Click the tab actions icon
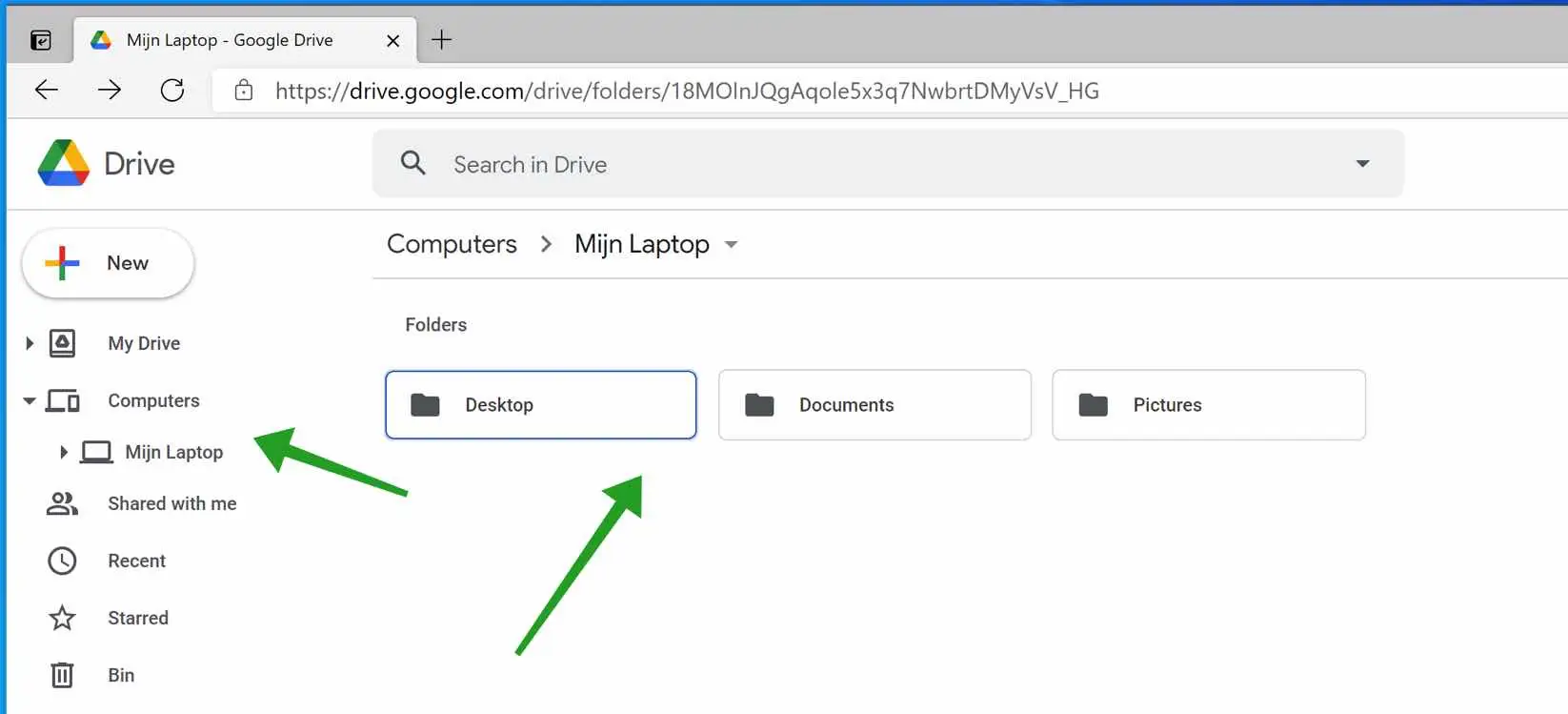This screenshot has height=714, width=1568. point(41,40)
